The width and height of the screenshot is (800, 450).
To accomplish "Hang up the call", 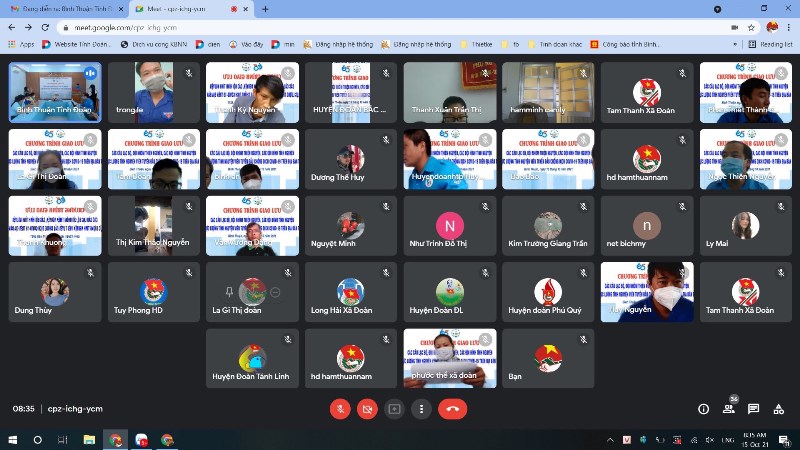I will point(452,409).
